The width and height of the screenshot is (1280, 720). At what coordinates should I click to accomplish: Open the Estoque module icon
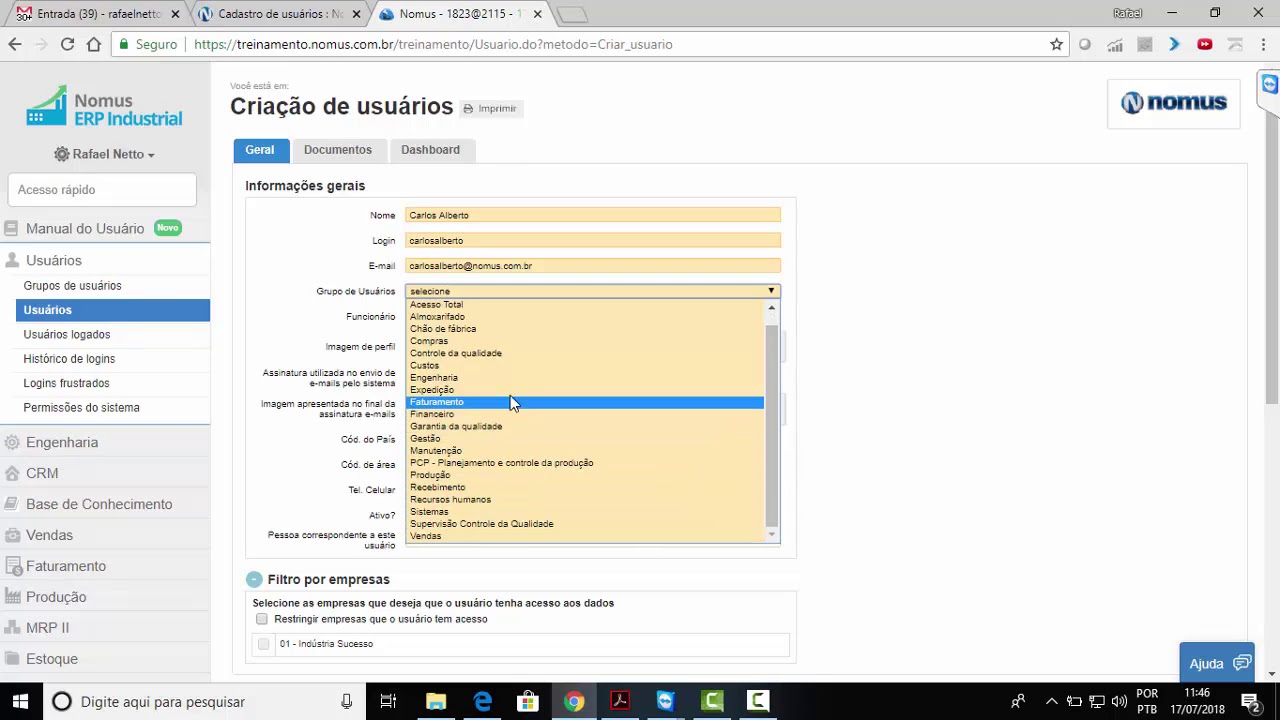pyautogui.click(x=12, y=658)
